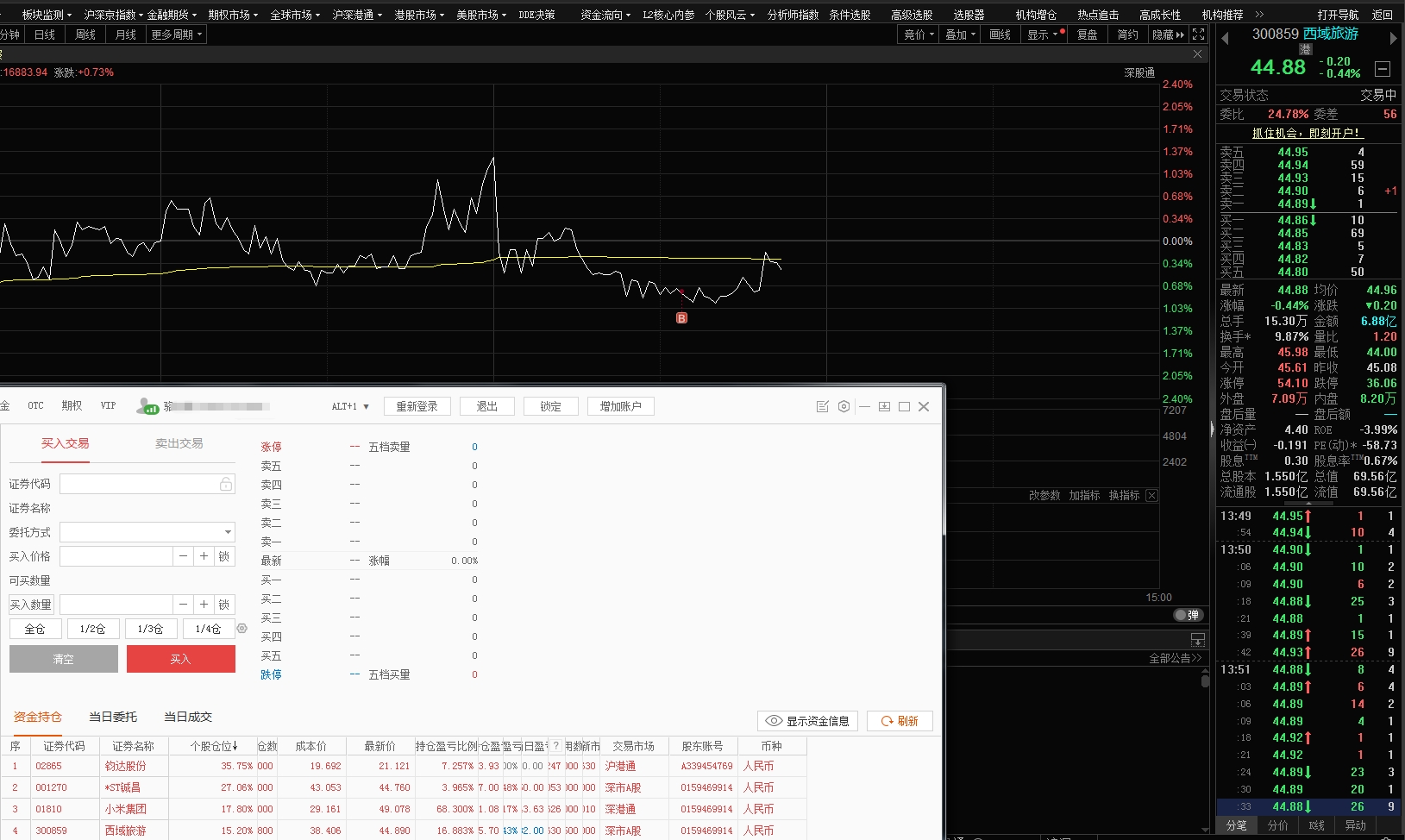1405x840 pixels.
Task: Click the 复盘 toolbar button
Action: (x=1088, y=34)
